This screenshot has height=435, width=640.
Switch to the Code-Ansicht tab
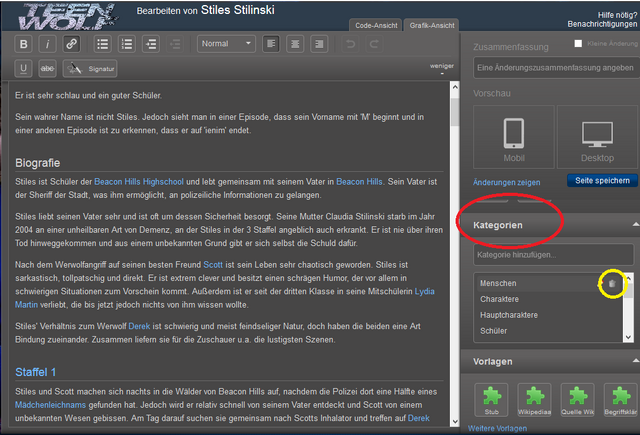pos(376,25)
